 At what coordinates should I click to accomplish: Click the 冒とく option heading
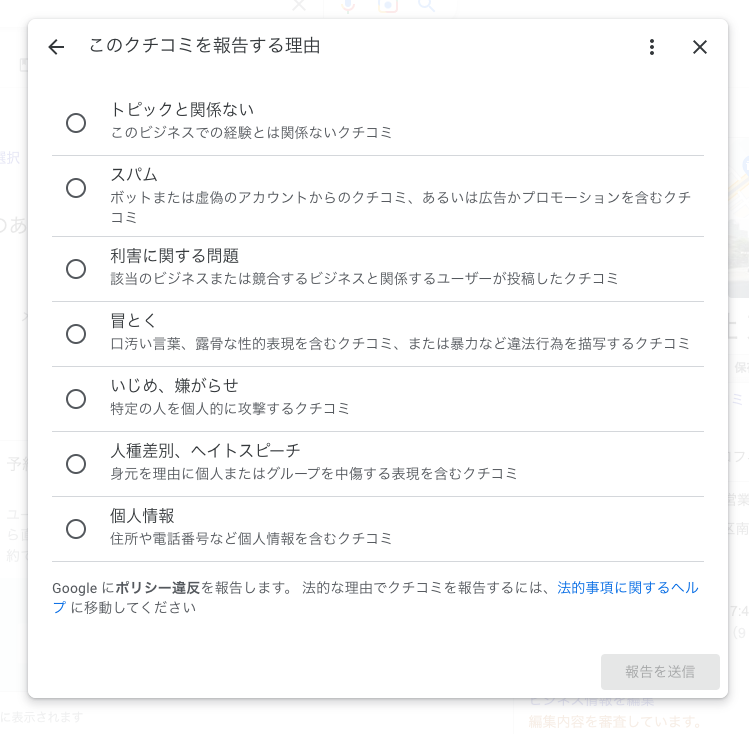pos(133,321)
